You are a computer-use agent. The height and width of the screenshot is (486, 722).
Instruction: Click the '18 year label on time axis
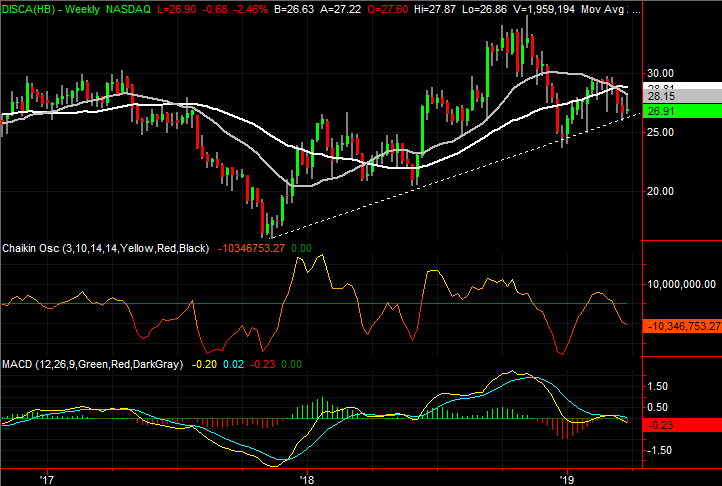pos(308,478)
